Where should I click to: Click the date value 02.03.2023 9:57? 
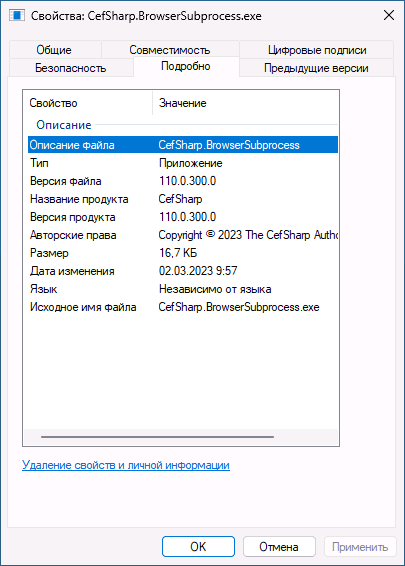pos(198,271)
